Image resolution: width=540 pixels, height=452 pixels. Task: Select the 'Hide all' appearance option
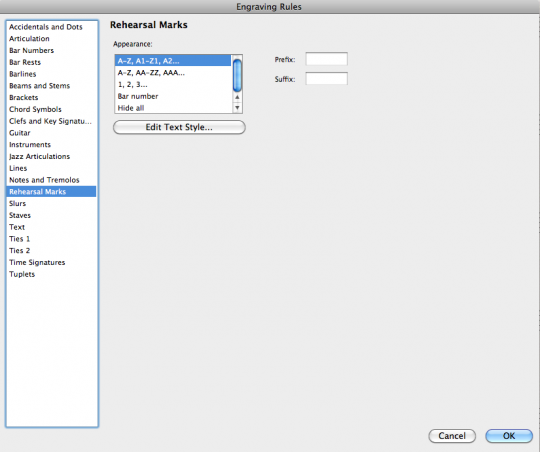coord(173,108)
